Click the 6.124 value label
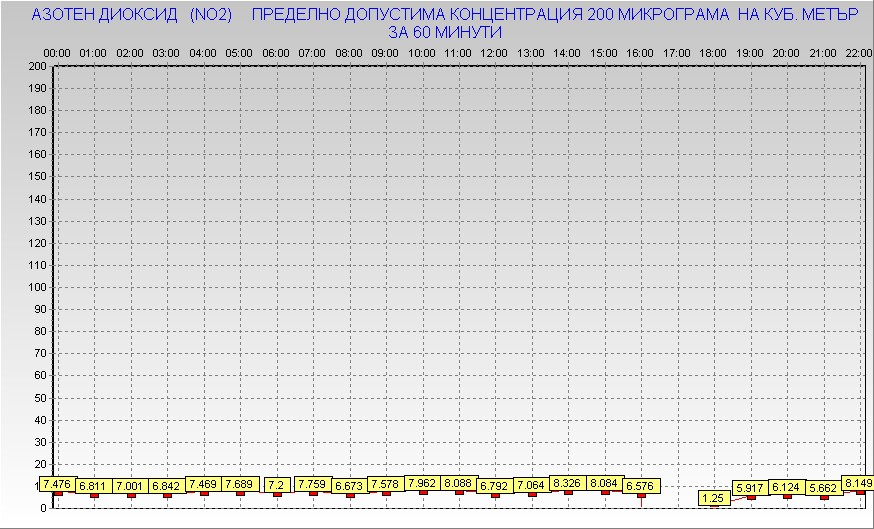The height and width of the screenshot is (529, 874). click(787, 487)
